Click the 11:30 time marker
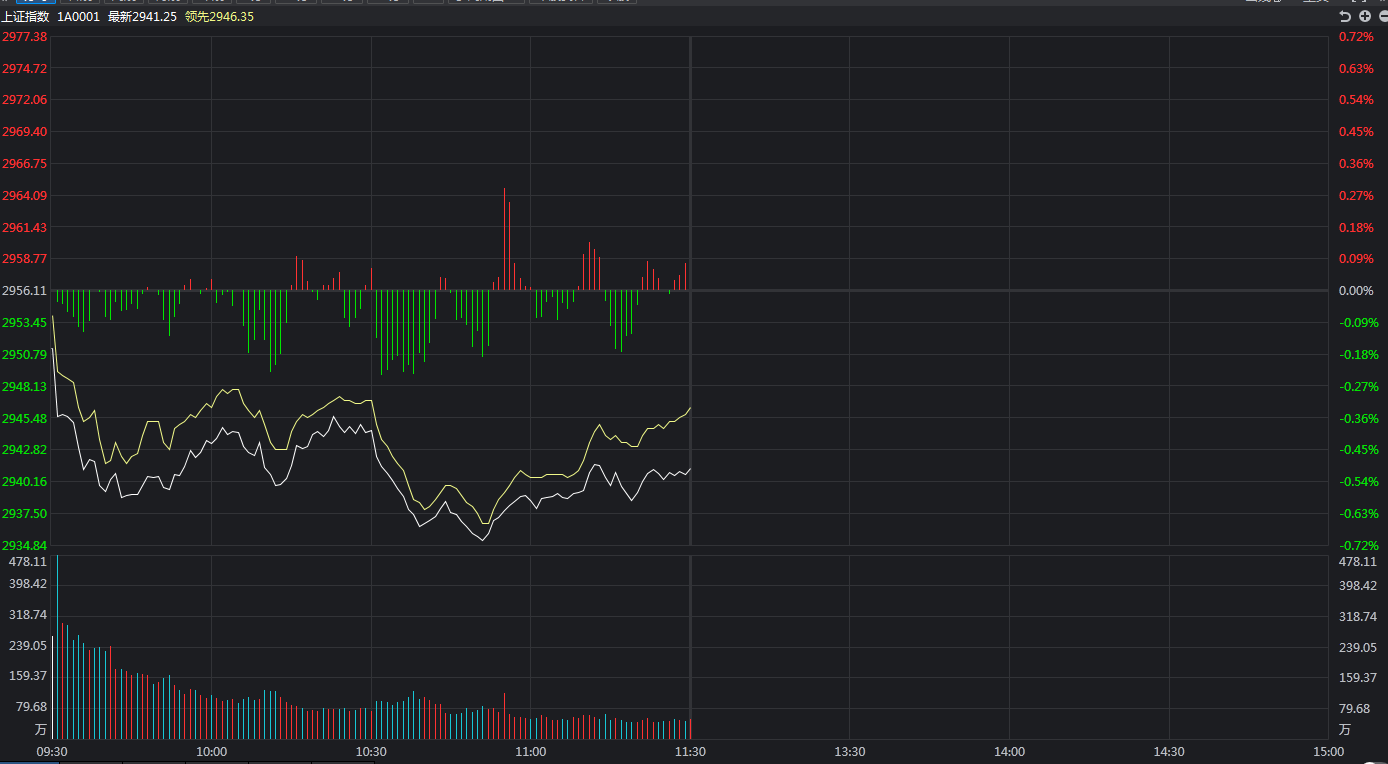This screenshot has height=764, width=1388. pos(690,752)
